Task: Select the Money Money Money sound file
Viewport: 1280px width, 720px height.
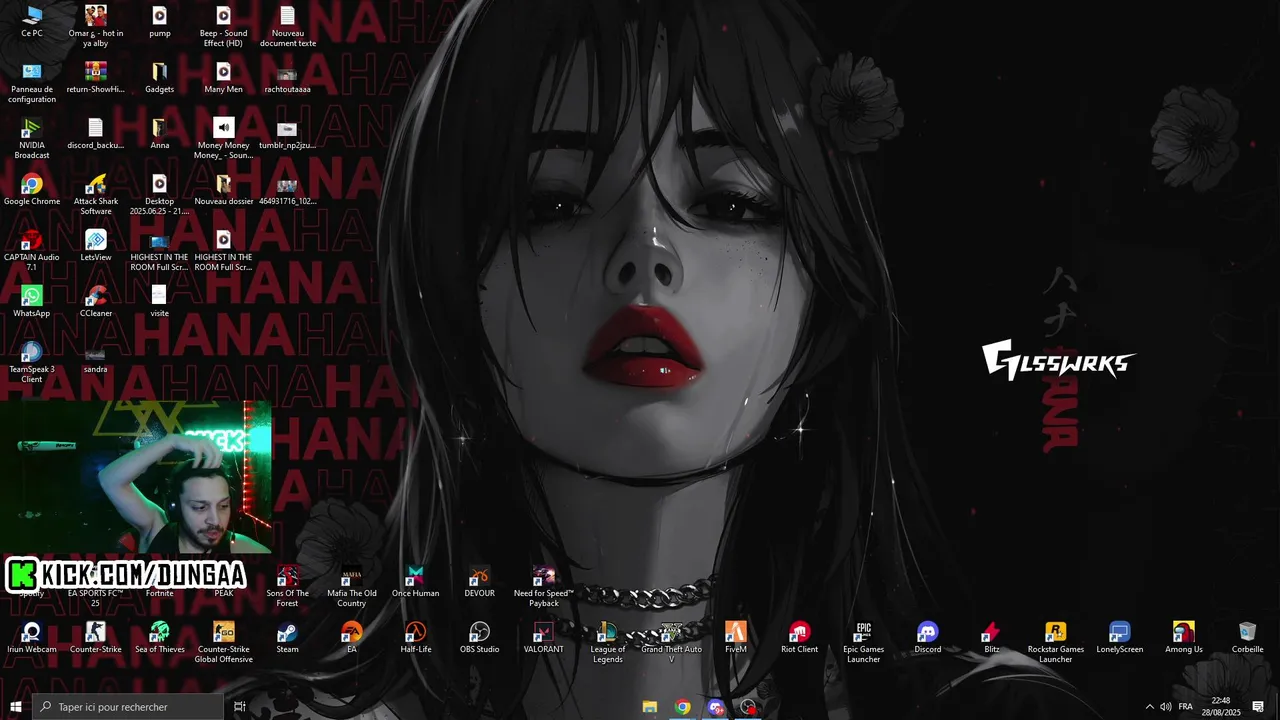Action: (x=224, y=138)
